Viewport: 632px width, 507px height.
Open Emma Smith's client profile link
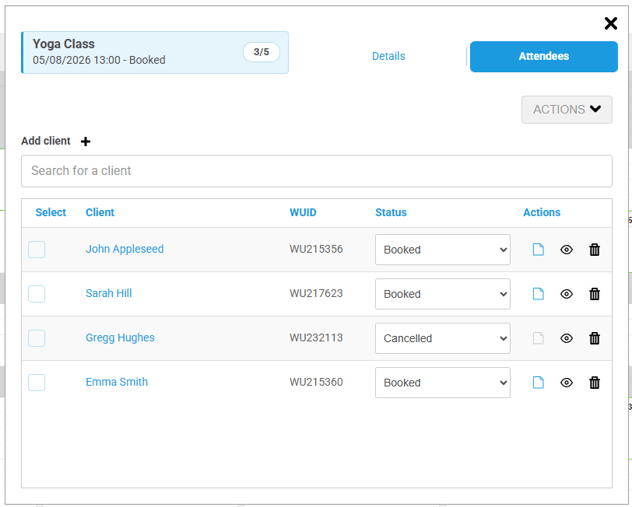coord(117,382)
